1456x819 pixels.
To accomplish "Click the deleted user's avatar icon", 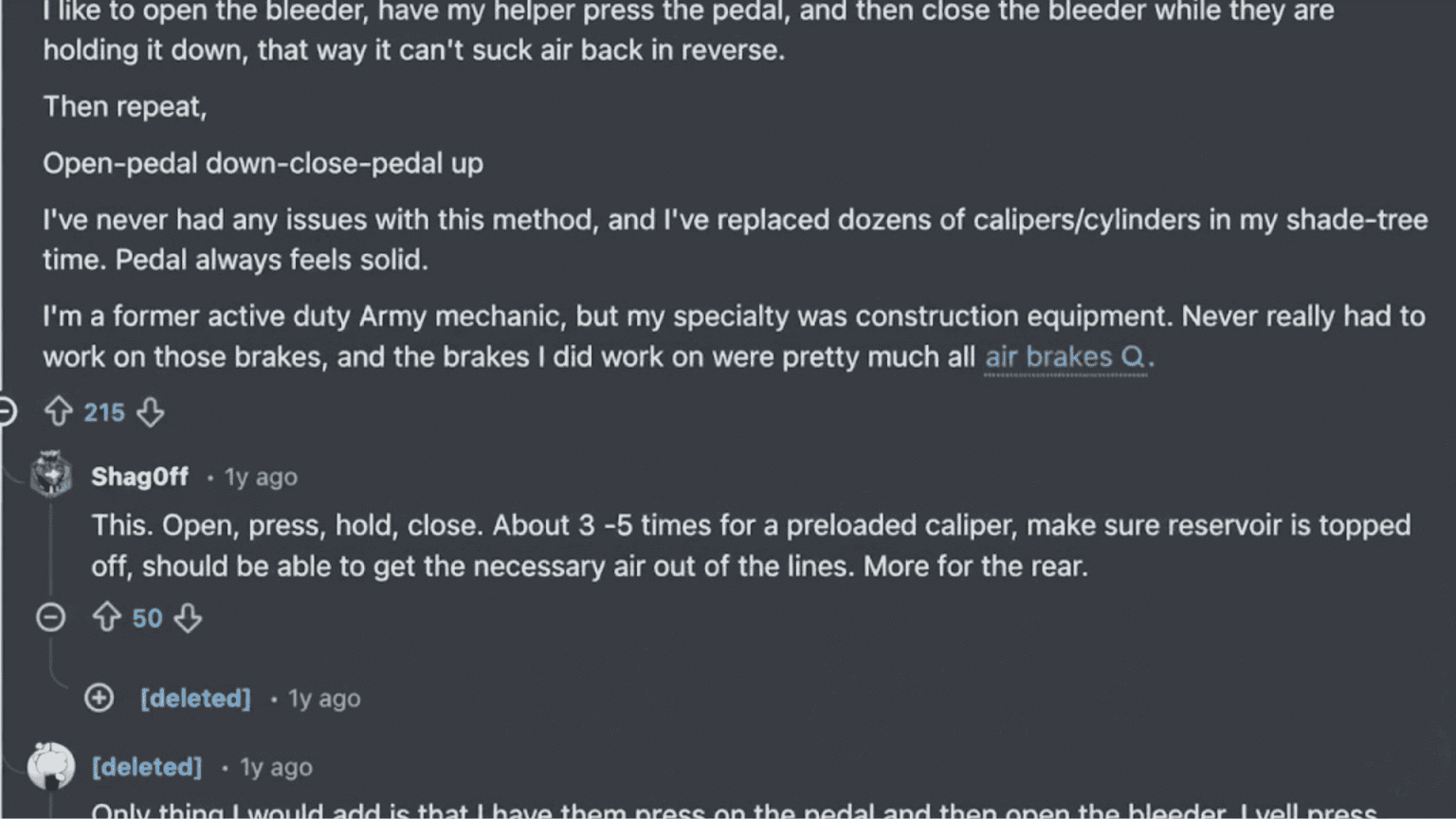I will point(51,766).
